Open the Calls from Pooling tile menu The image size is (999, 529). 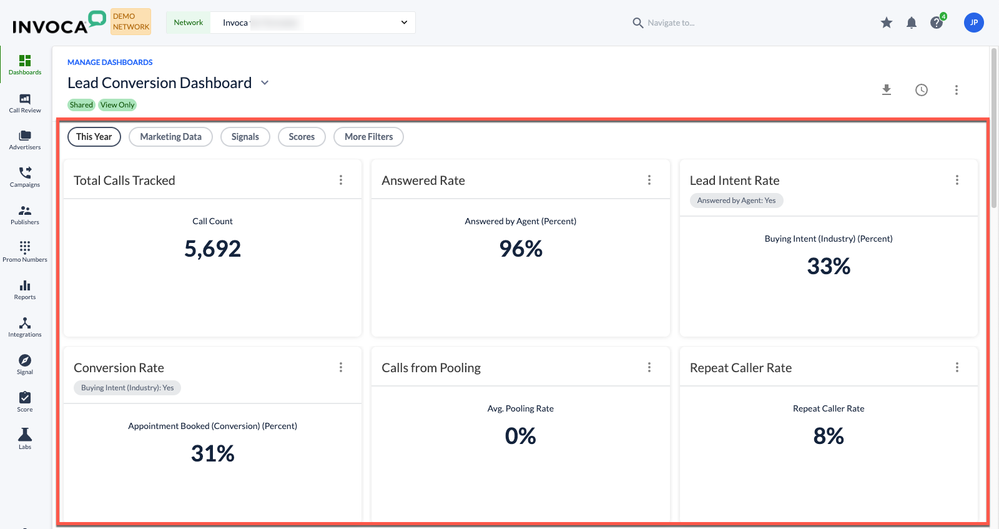tap(649, 367)
